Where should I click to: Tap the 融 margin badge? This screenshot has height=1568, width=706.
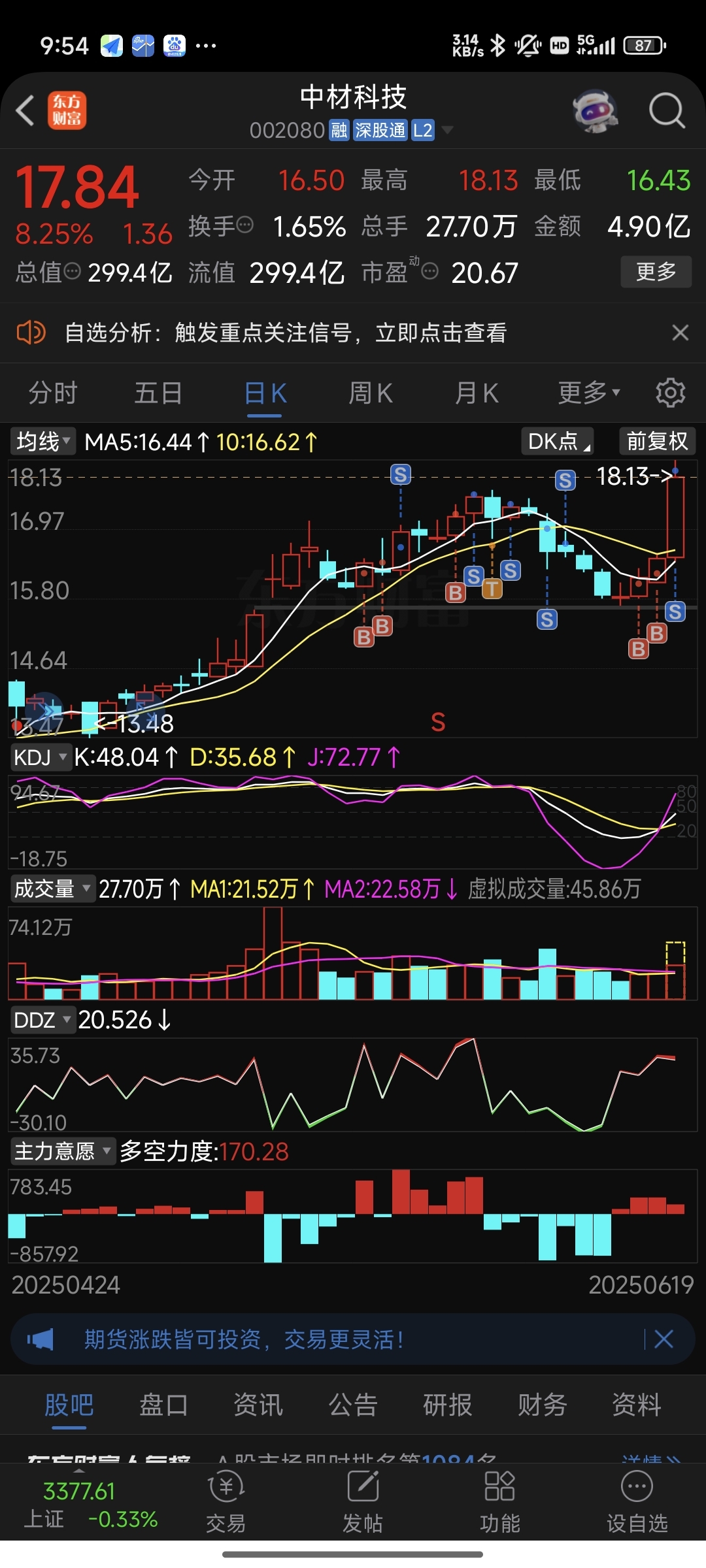[x=339, y=130]
